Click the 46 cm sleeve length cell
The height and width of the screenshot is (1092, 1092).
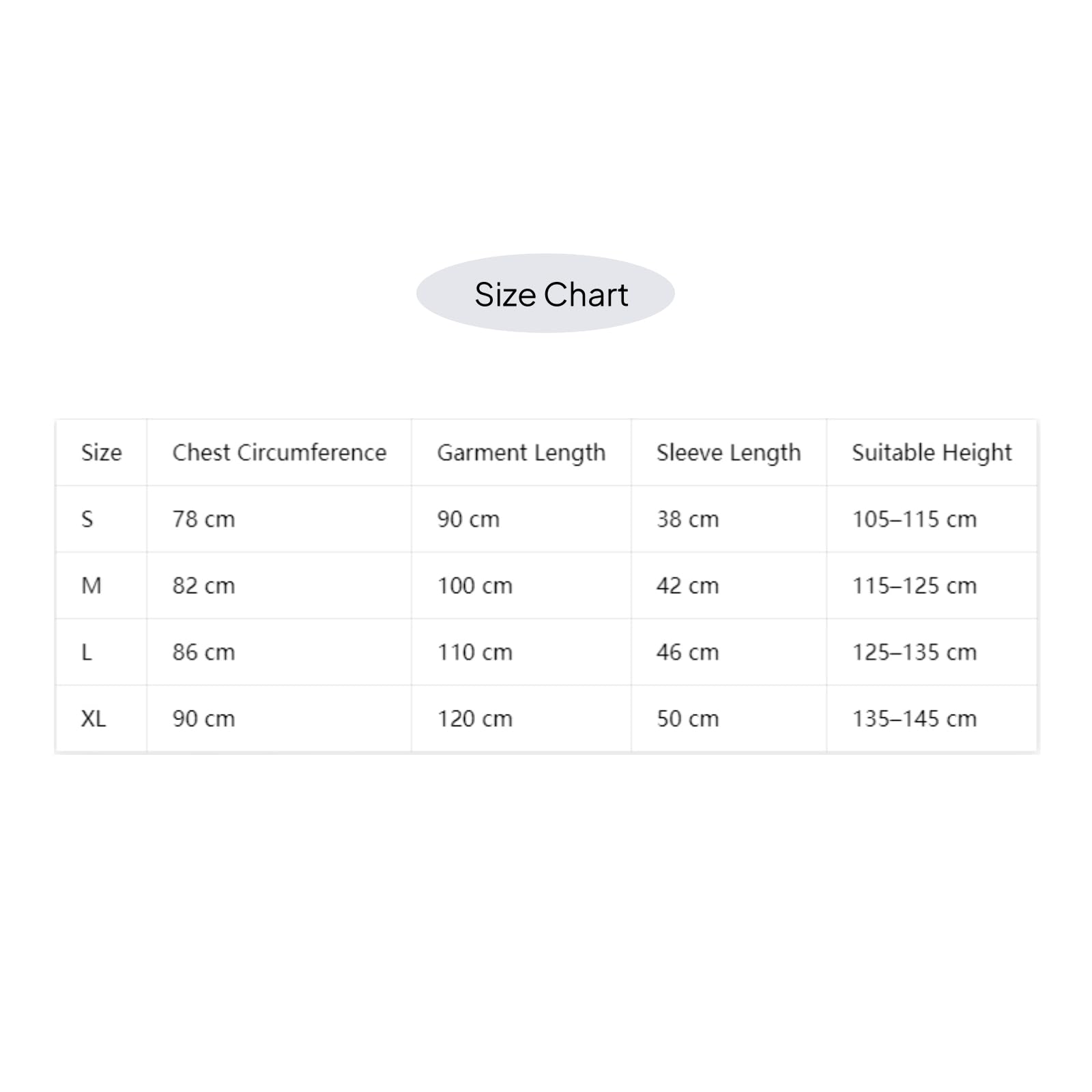tap(729, 652)
